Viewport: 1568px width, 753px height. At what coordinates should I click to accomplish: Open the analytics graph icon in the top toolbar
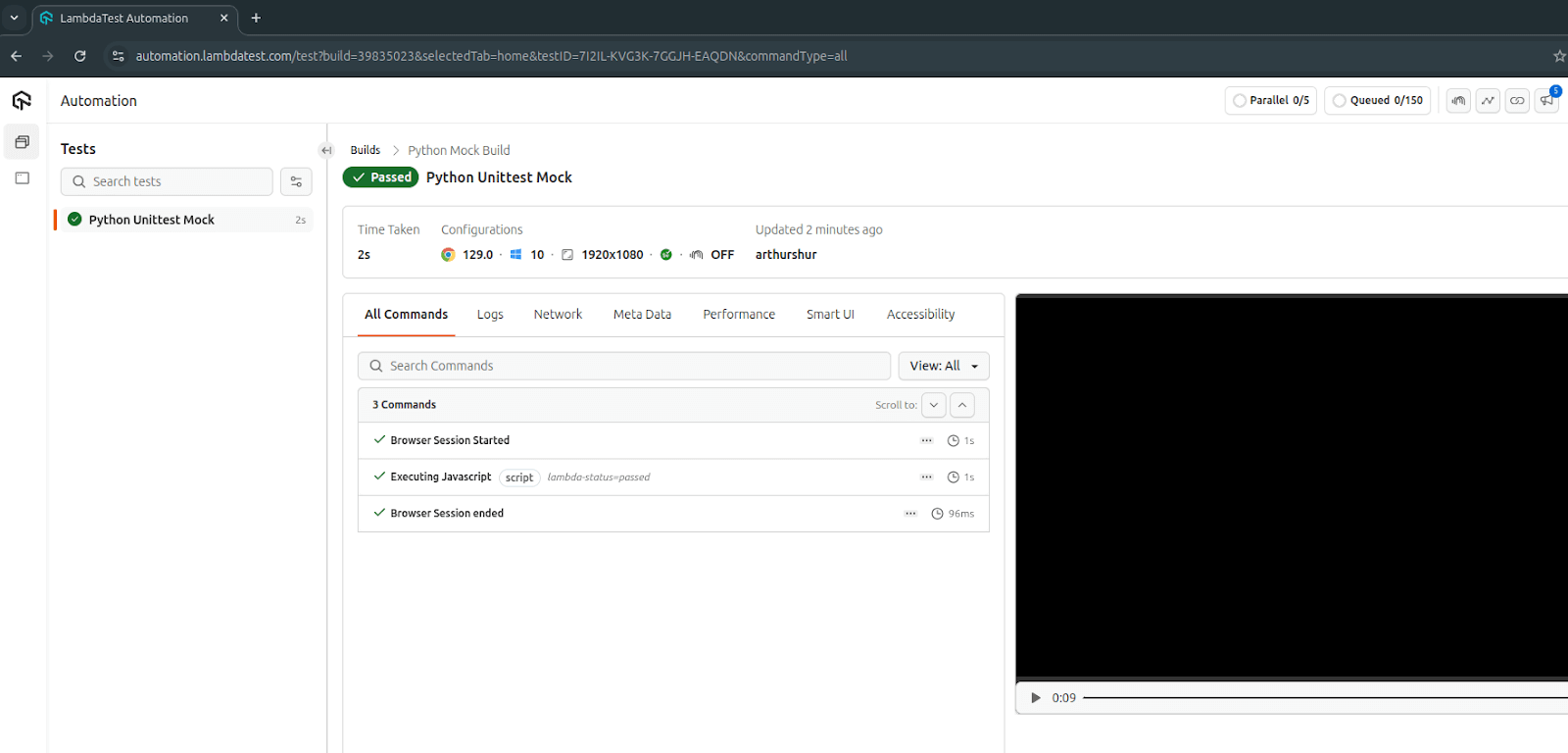click(x=1488, y=101)
